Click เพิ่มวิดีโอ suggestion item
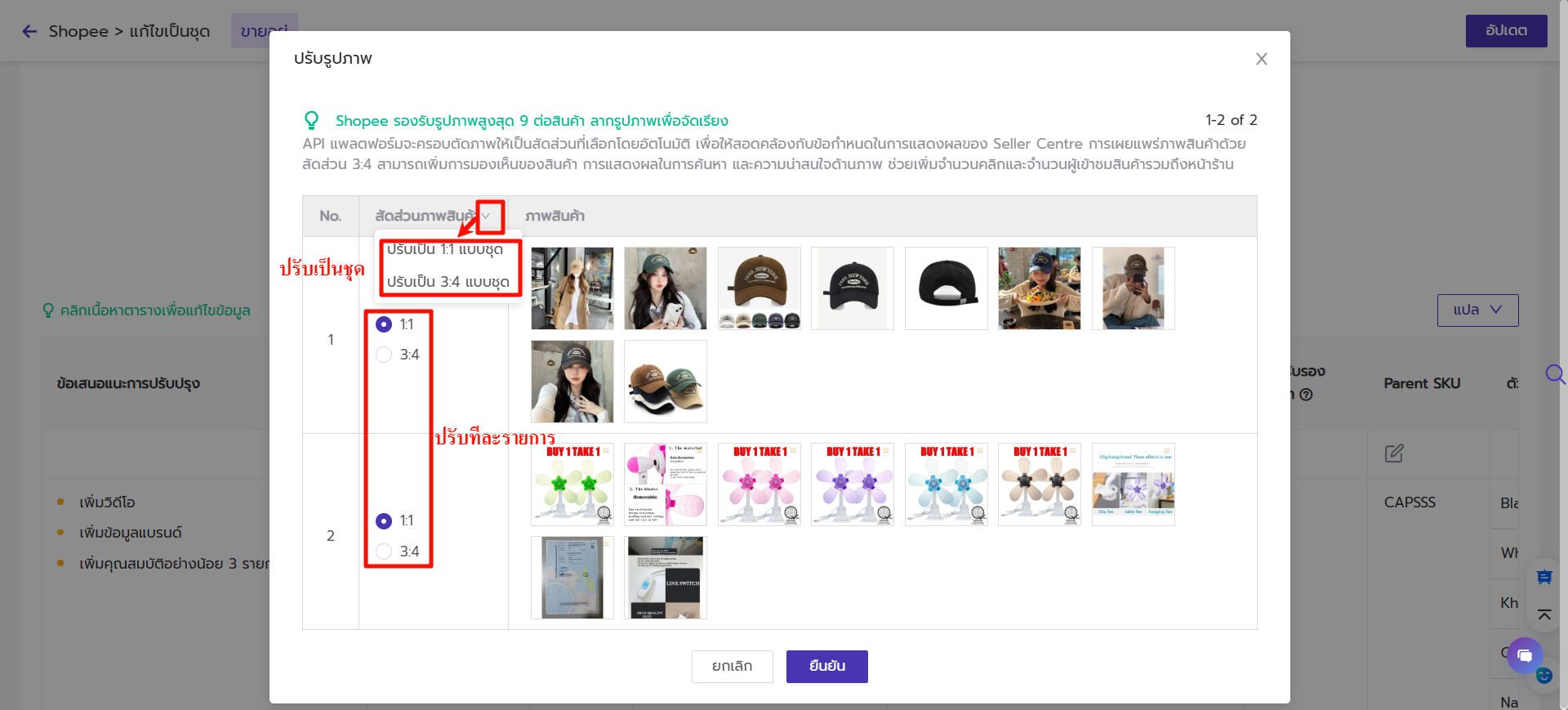 click(107, 502)
